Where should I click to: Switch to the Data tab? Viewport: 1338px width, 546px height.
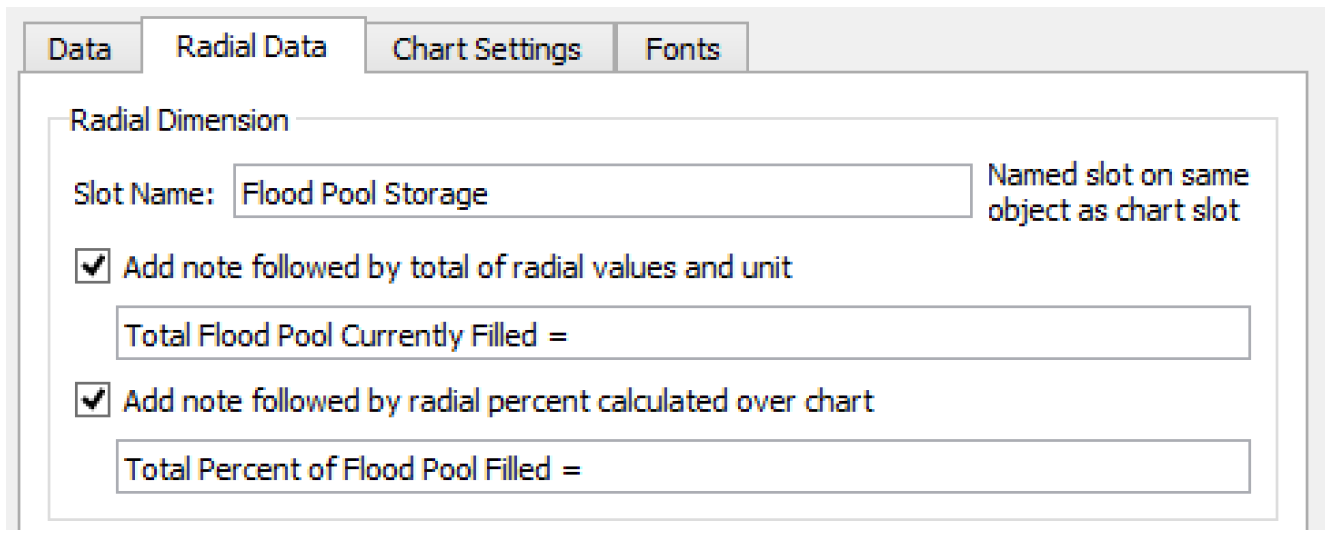click(x=79, y=50)
